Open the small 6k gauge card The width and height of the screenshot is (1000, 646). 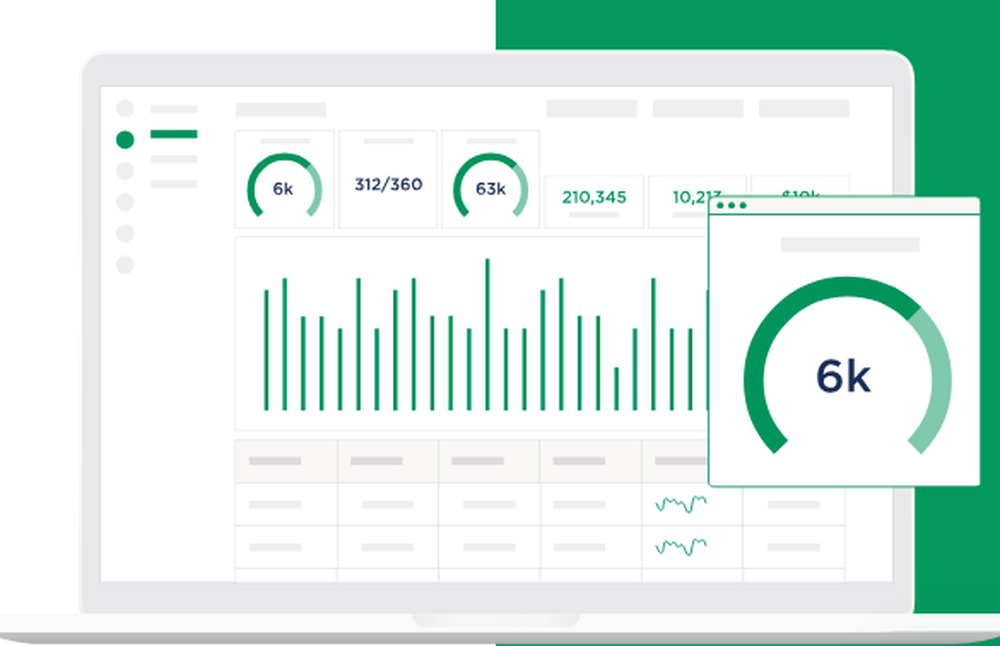(284, 179)
